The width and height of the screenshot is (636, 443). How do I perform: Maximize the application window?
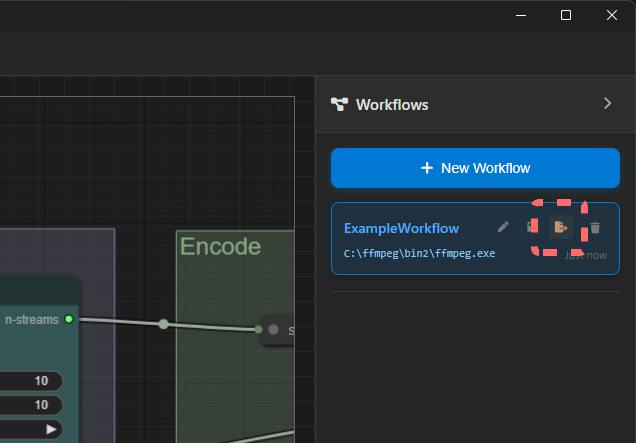566,15
